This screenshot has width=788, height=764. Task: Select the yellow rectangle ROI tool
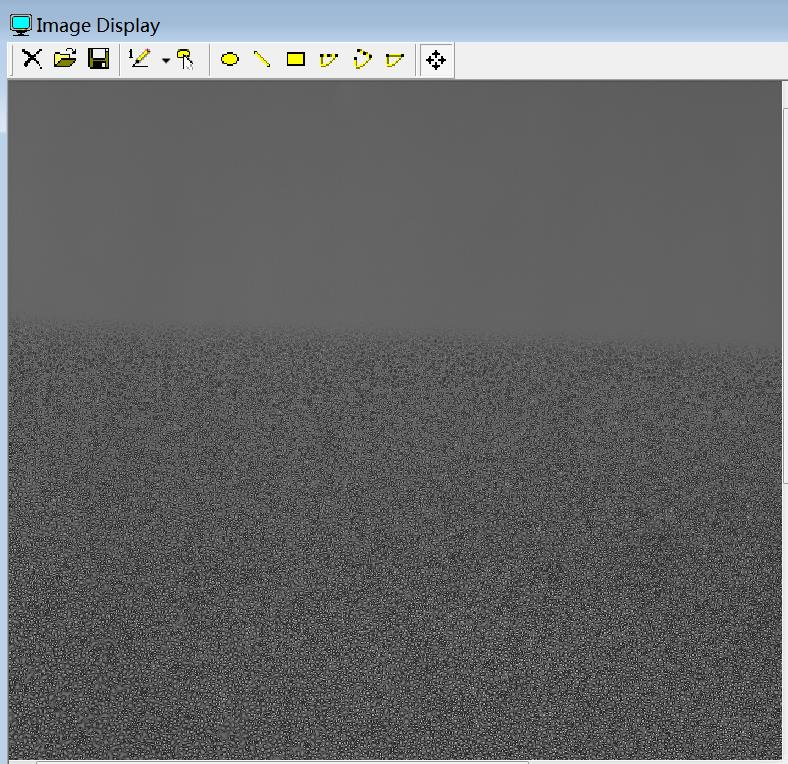(295, 59)
